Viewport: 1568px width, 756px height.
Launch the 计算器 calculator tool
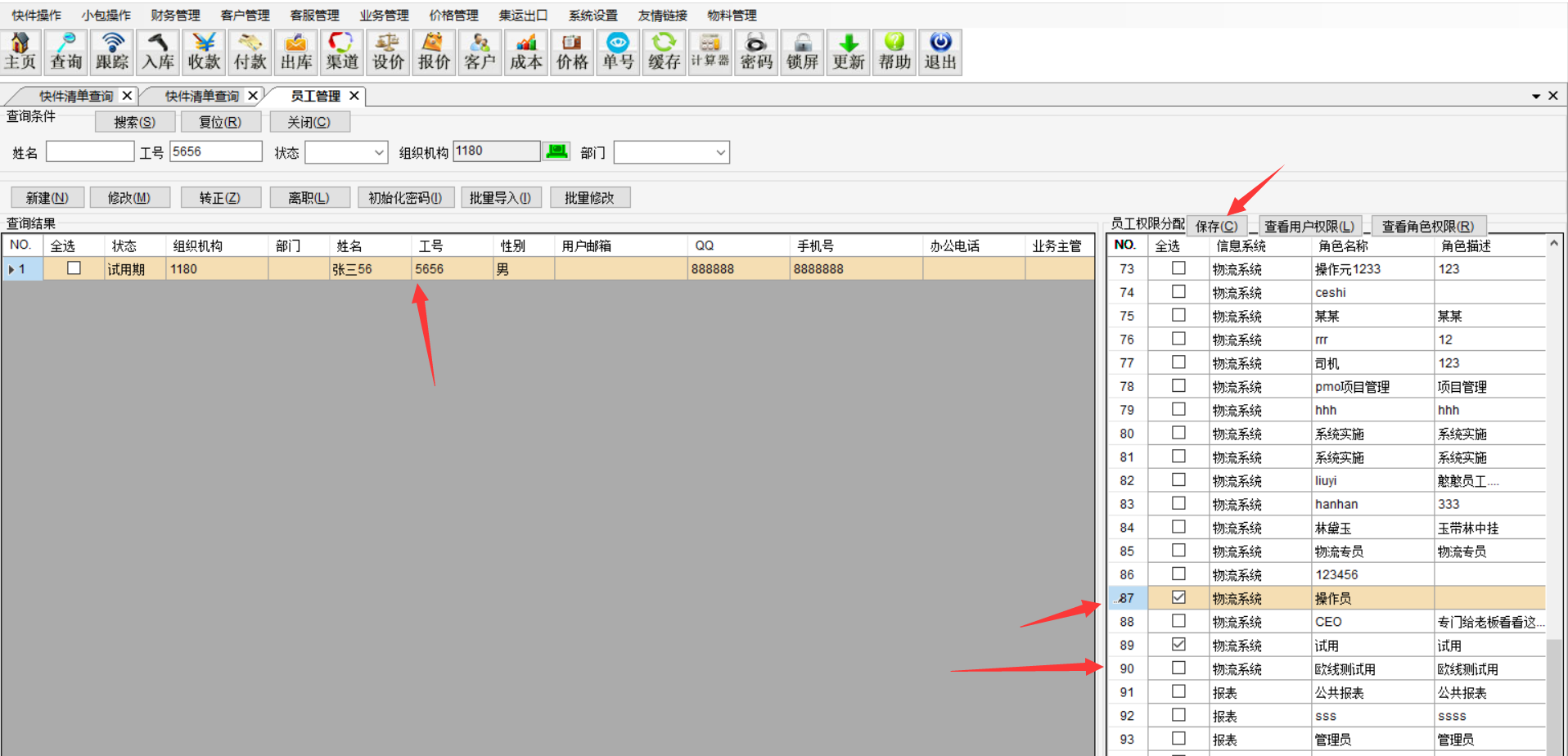coord(710,52)
